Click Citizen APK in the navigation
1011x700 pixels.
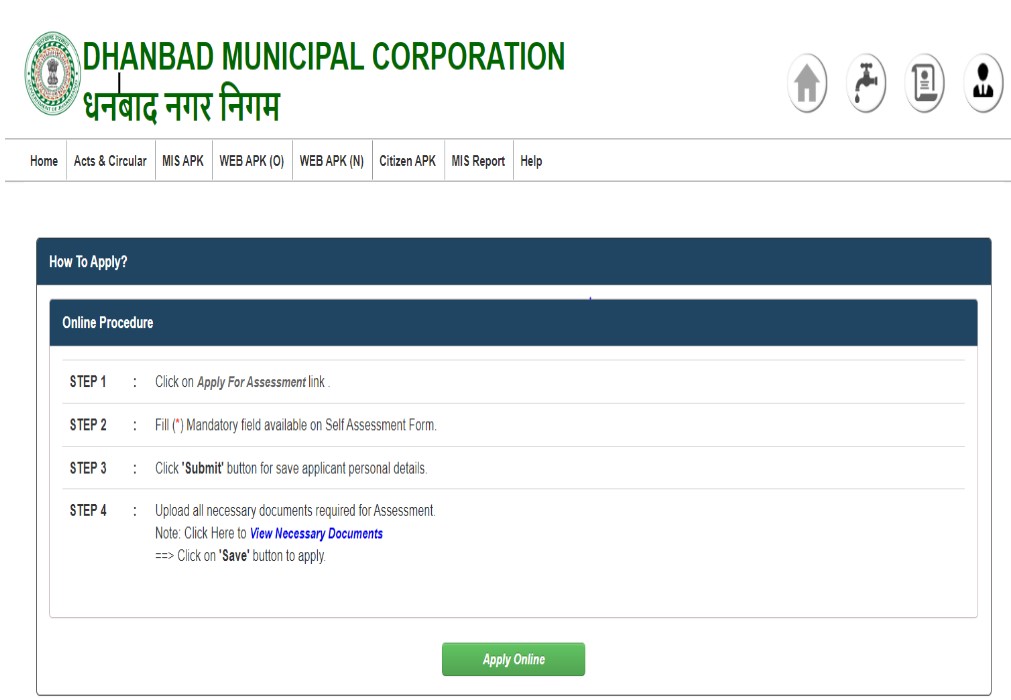(407, 160)
